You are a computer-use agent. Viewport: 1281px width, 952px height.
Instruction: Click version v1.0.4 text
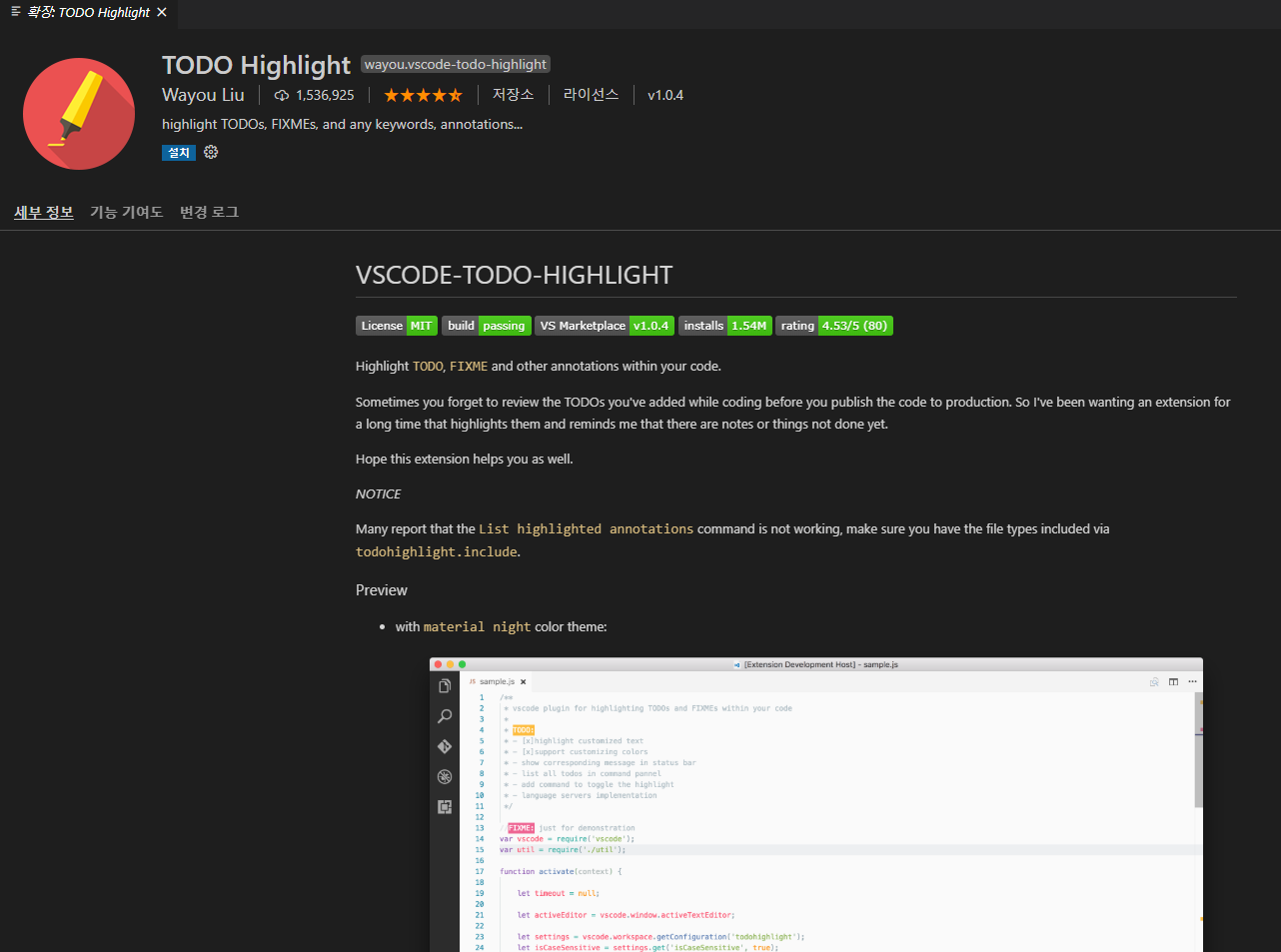click(665, 95)
